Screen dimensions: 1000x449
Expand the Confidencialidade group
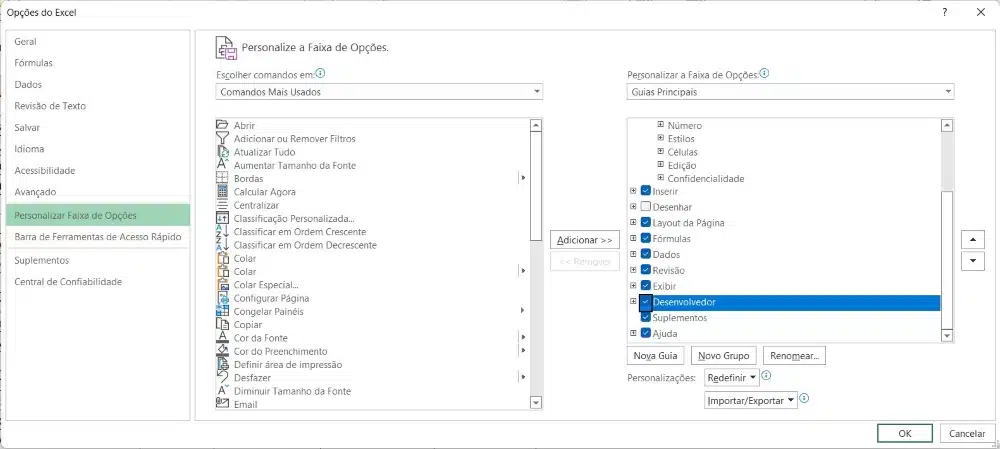[x=661, y=178]
